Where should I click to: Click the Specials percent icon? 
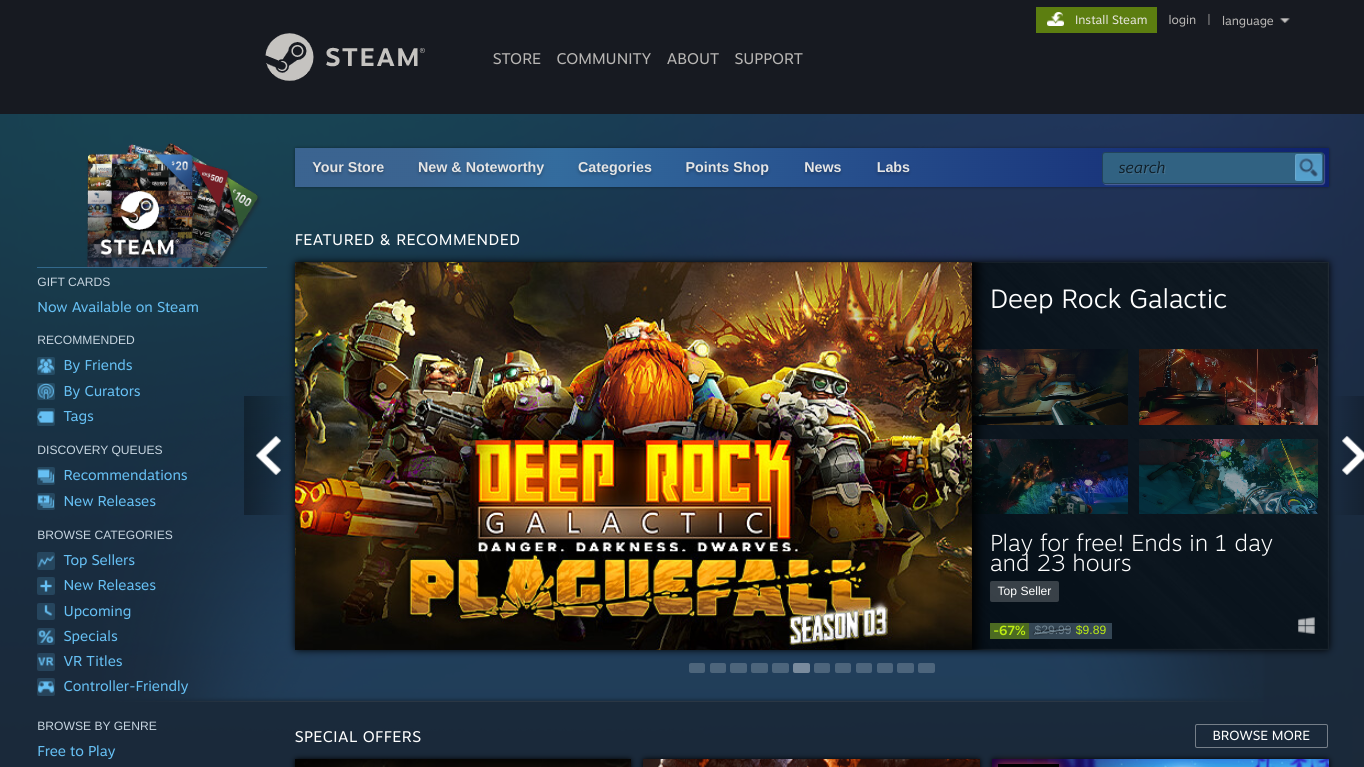tap(46, 636)
